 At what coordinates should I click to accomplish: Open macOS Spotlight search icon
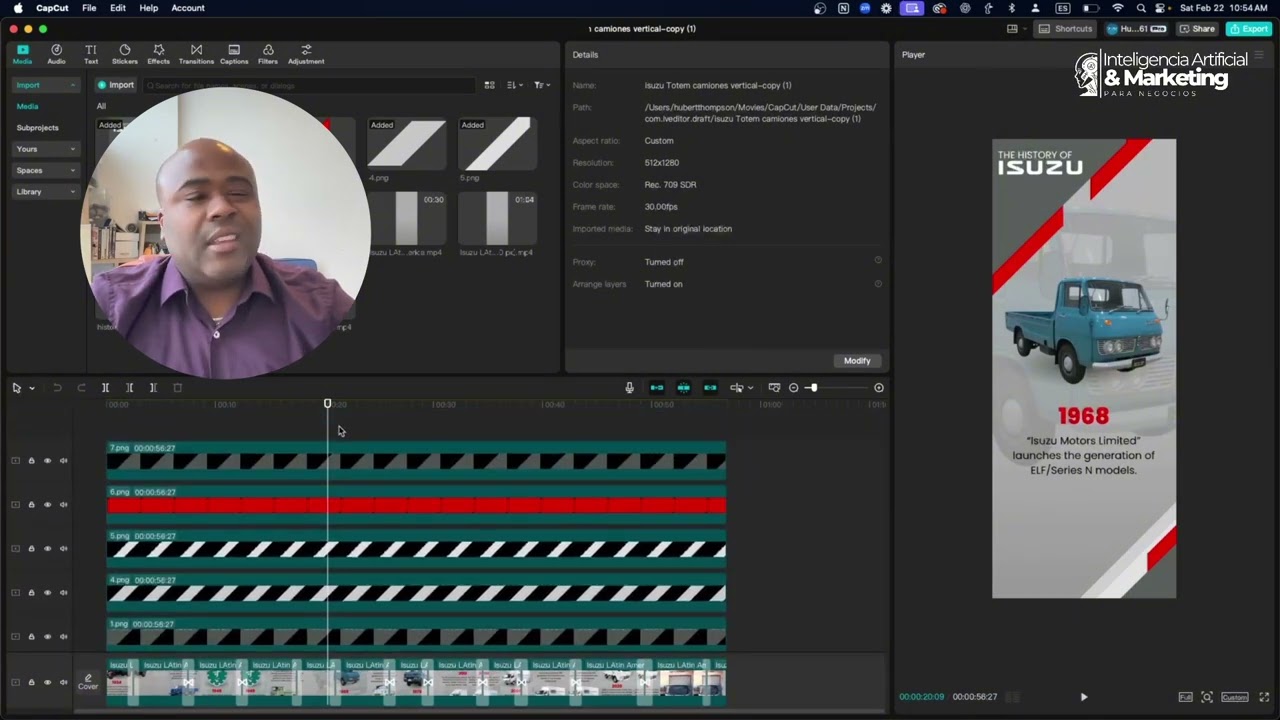click(x=1141, y=8)
